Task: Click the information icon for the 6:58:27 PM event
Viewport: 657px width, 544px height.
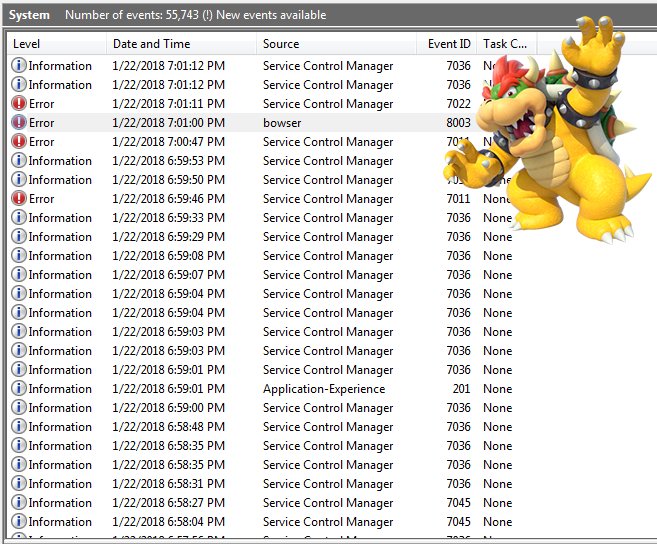Action: click(x=18, y=503)
